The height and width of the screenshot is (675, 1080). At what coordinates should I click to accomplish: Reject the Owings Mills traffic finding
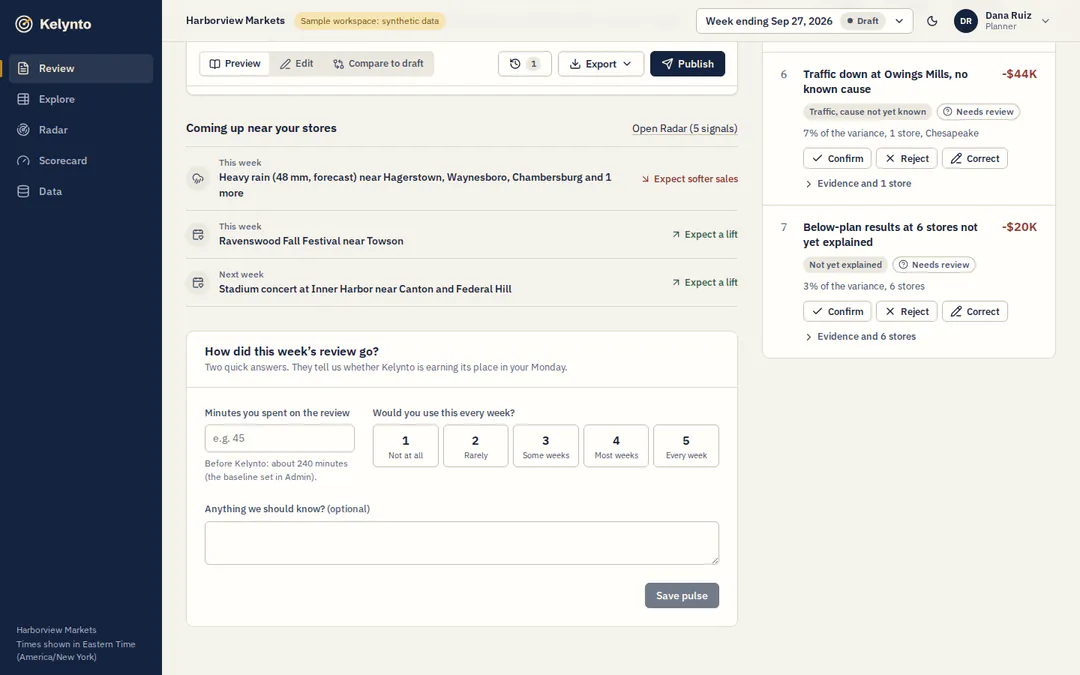click(x=906, y=158)
